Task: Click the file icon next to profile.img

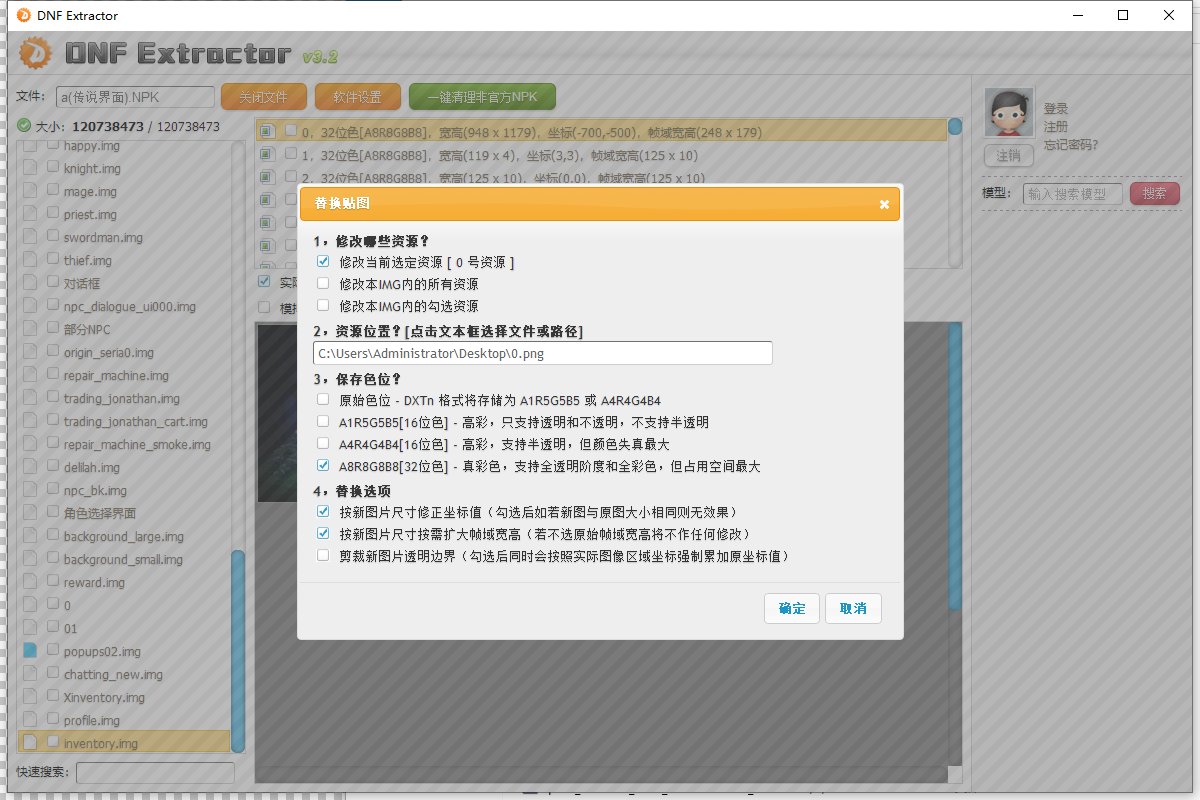Action: pos(30,720)
